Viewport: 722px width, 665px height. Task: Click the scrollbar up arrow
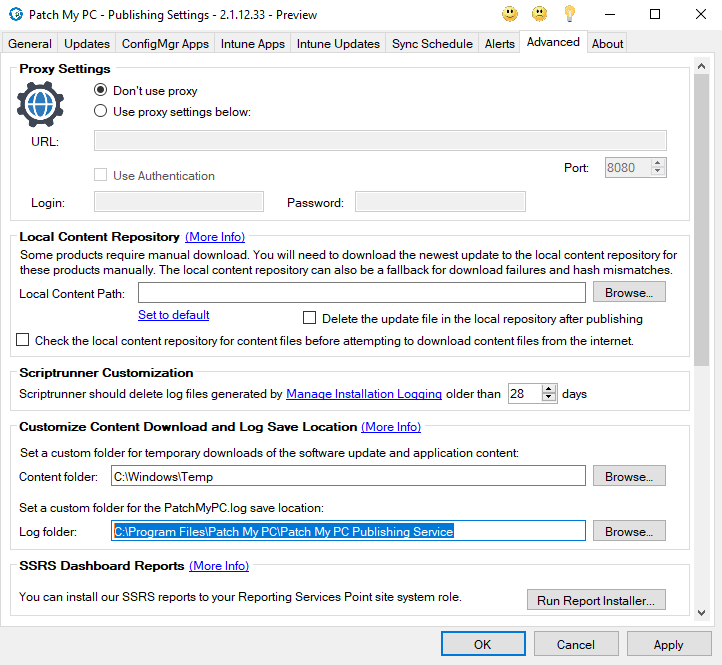701,66
